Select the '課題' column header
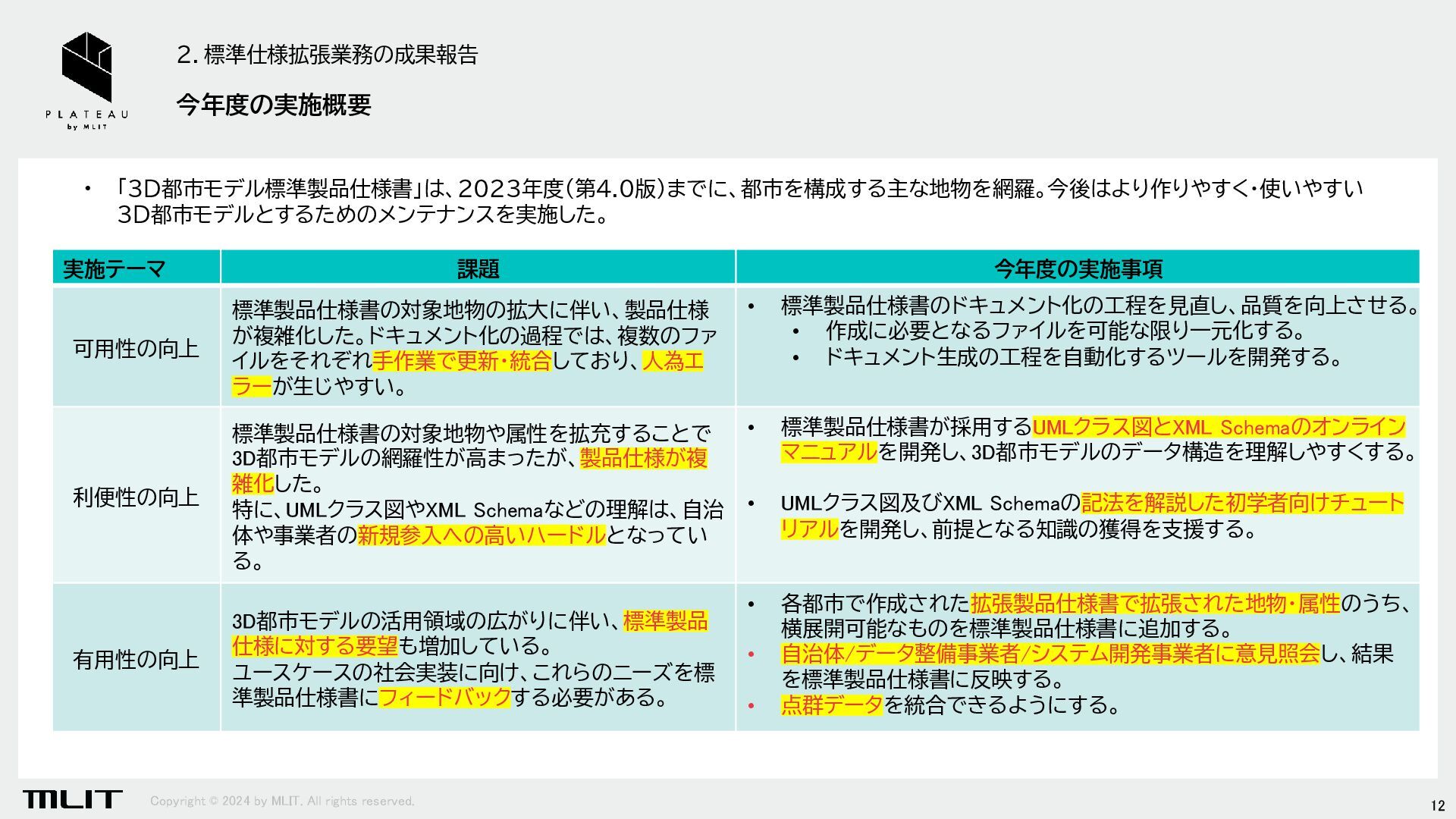 [x=478, y=268]
